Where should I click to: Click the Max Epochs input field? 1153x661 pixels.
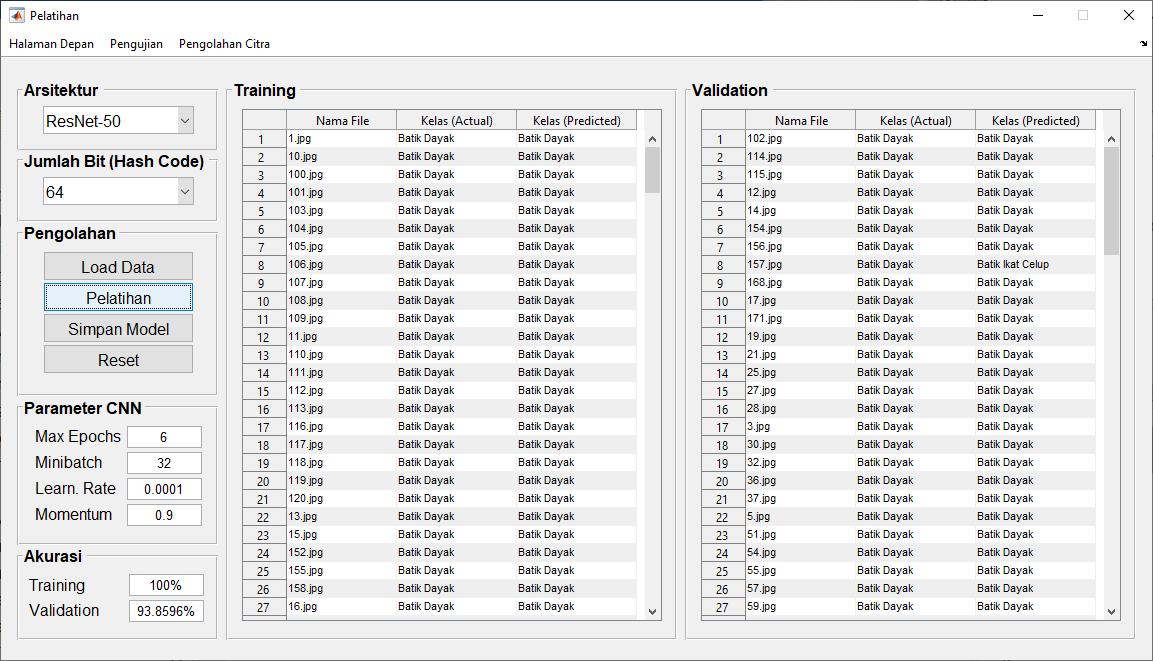click(x=164, y=437)
